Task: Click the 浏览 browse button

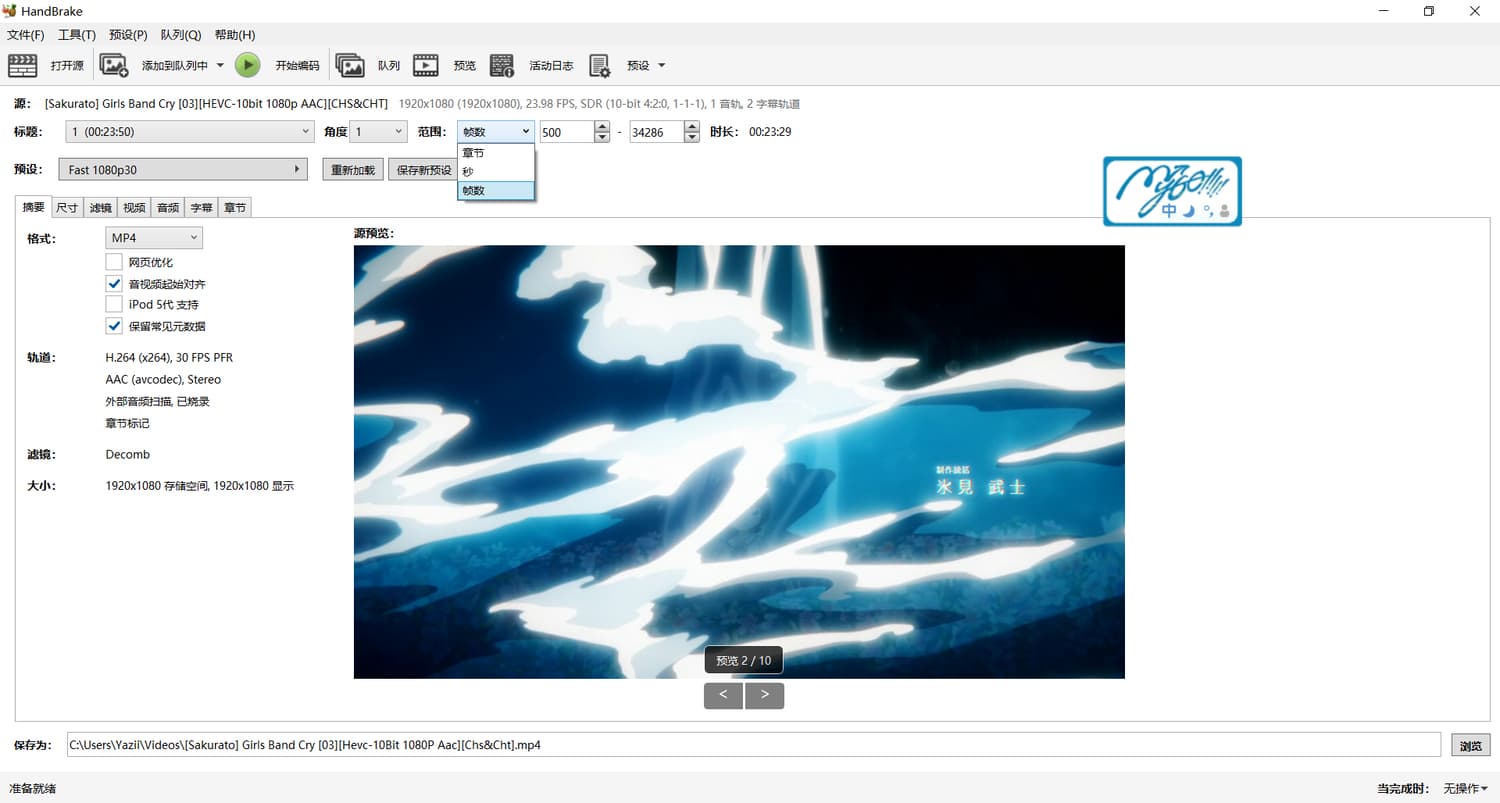Action: coord(1470,745)
